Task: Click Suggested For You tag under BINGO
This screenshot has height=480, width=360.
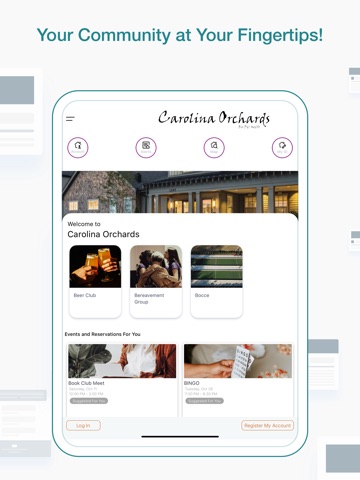Action: coord(205,401)
